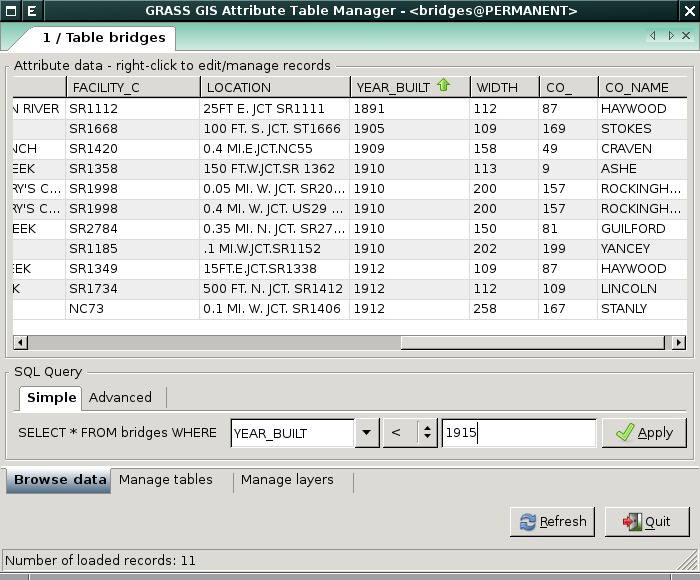Switch to the Simple SQL query tab
The height and width of the screenshot is (580, 700).
pos(51,398)
